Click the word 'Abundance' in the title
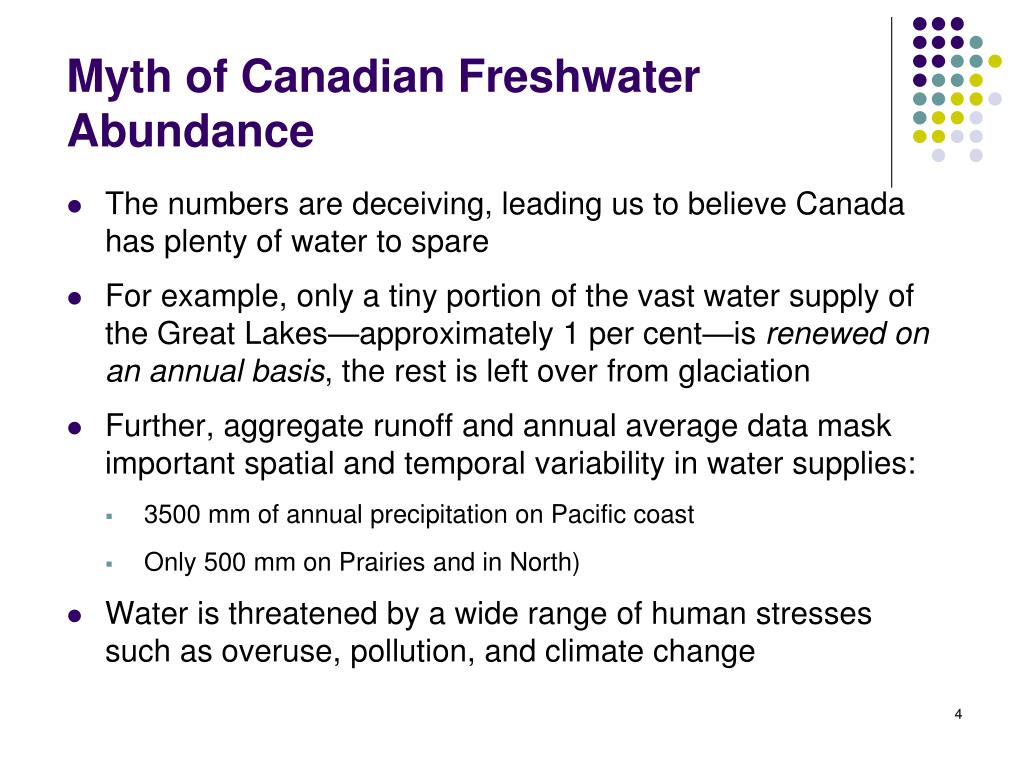The width and height of the screenshot is (1024, 768). point(191,131)
